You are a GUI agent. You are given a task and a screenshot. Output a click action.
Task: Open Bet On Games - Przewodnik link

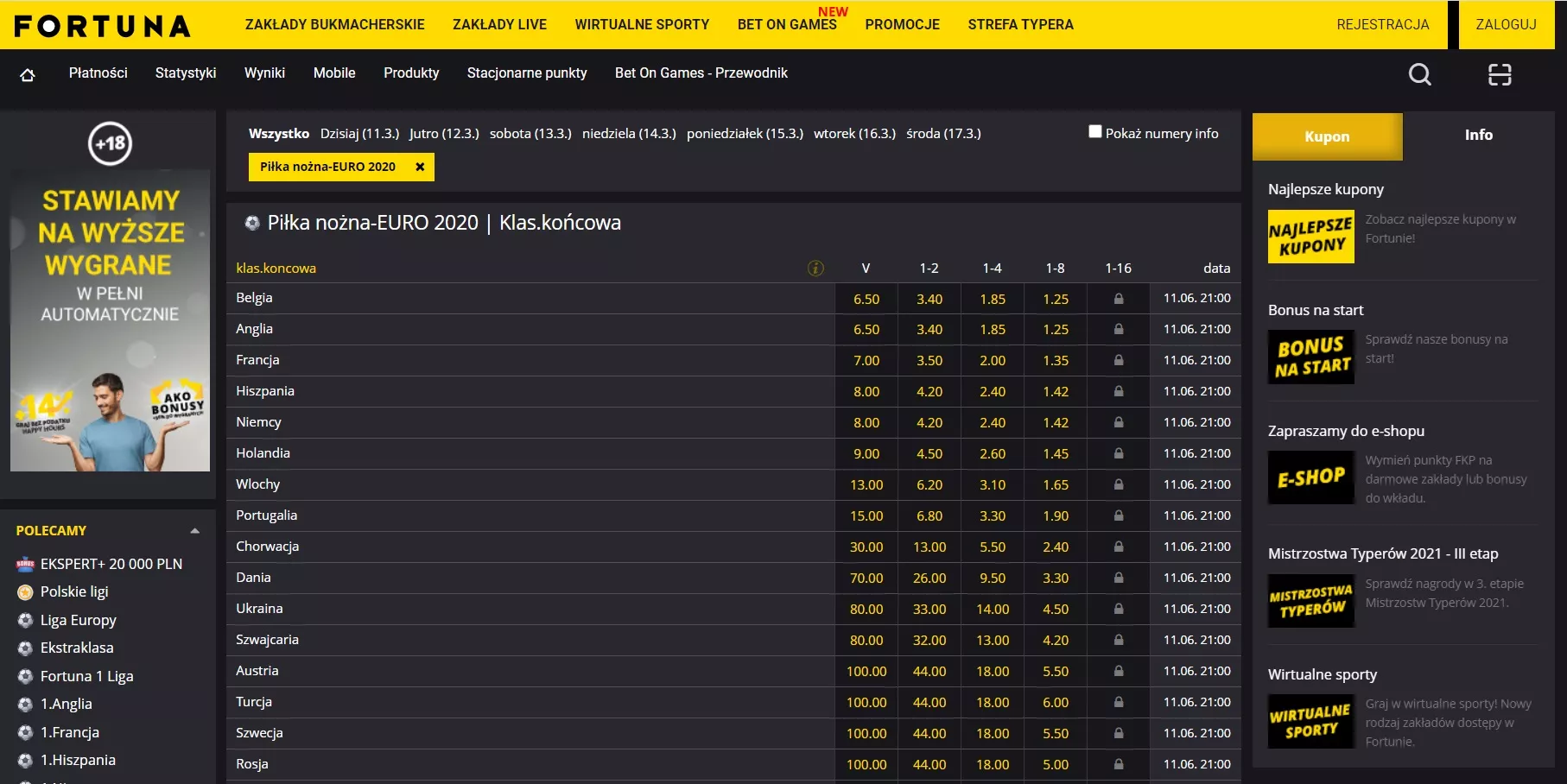pos(701,73)
